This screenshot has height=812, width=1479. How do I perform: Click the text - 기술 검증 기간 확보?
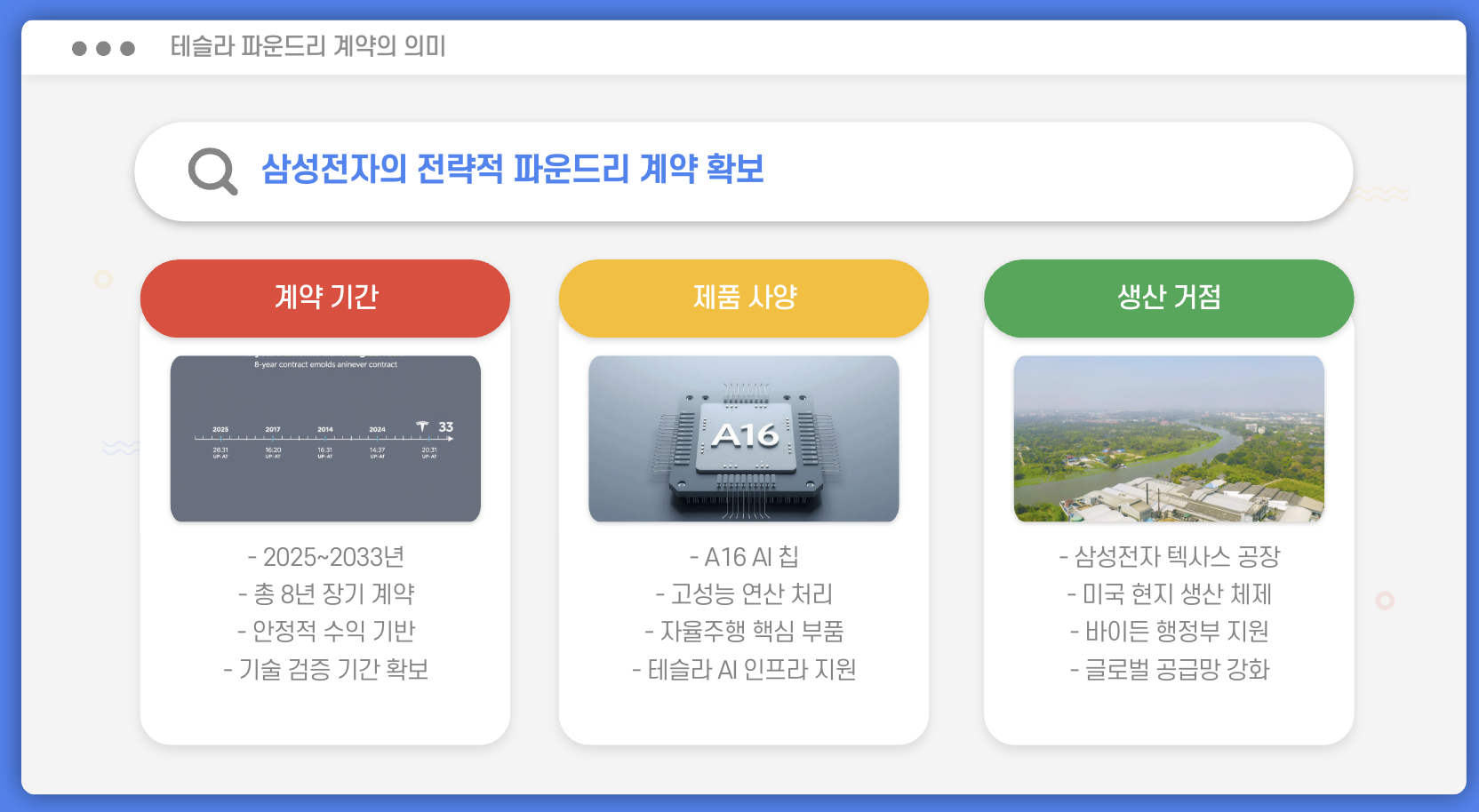tap(326, 669)
